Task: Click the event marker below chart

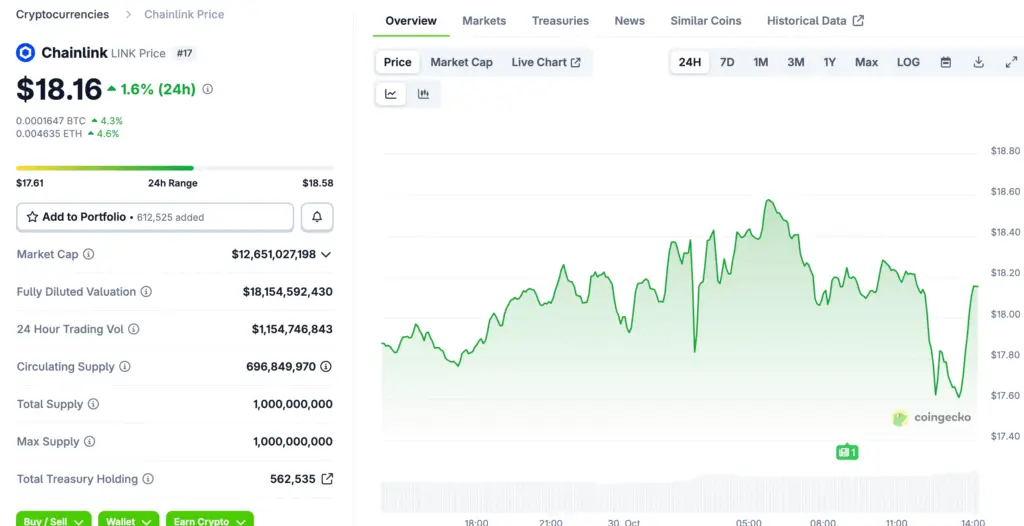Action: (847, 452)
